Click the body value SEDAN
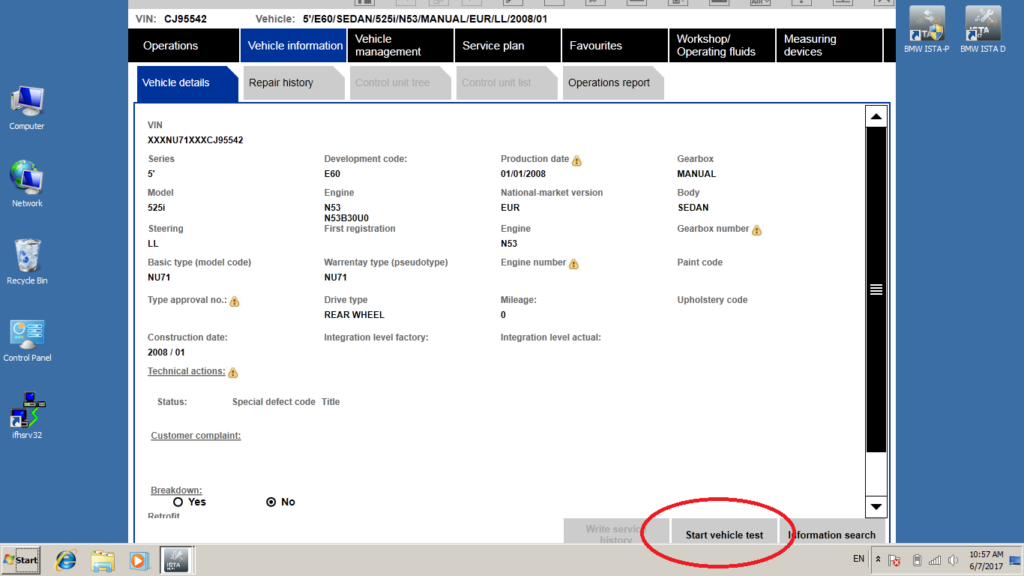Image resolution: width=1024 pixels, height=576 pixels. click(693, 208)
